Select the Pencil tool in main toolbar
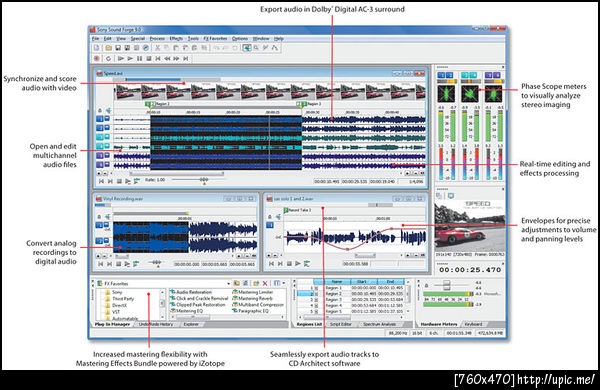The height and width of the screenshot is (390, 600). 265,48
